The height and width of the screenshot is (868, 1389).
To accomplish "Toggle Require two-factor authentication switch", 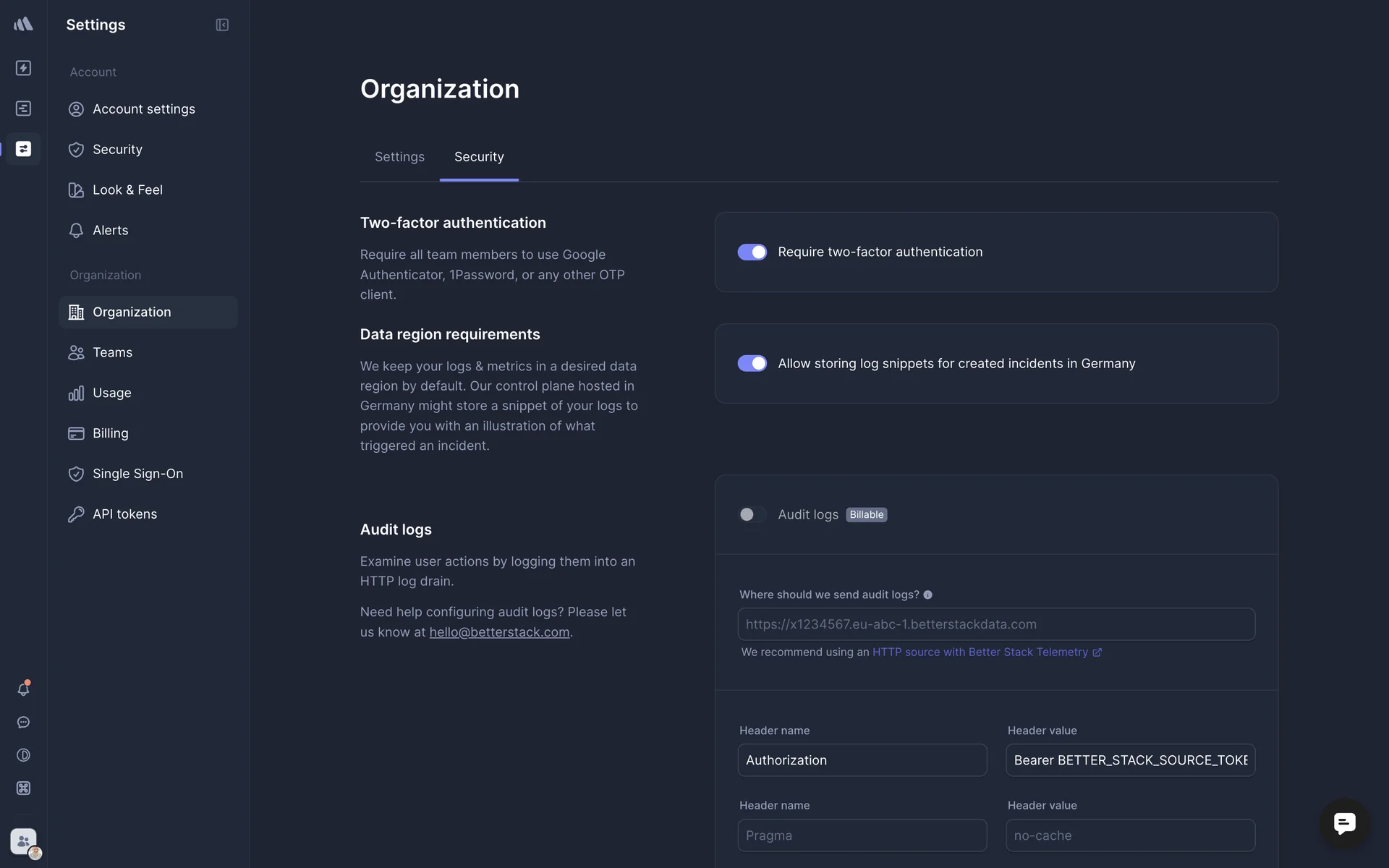I will click(x=752, y=252).
